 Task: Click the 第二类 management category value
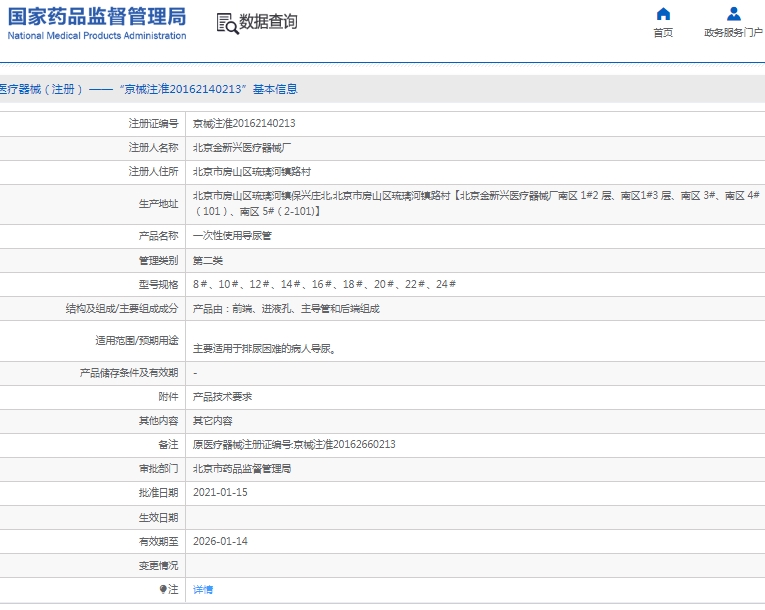click(x=208, y=261)
